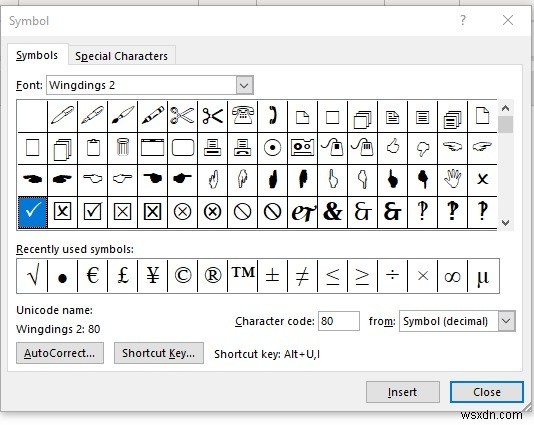The image size is (534, 425).
Task: Click the 'Wingdings 2: 80' name text
Action: pos(58,329)
